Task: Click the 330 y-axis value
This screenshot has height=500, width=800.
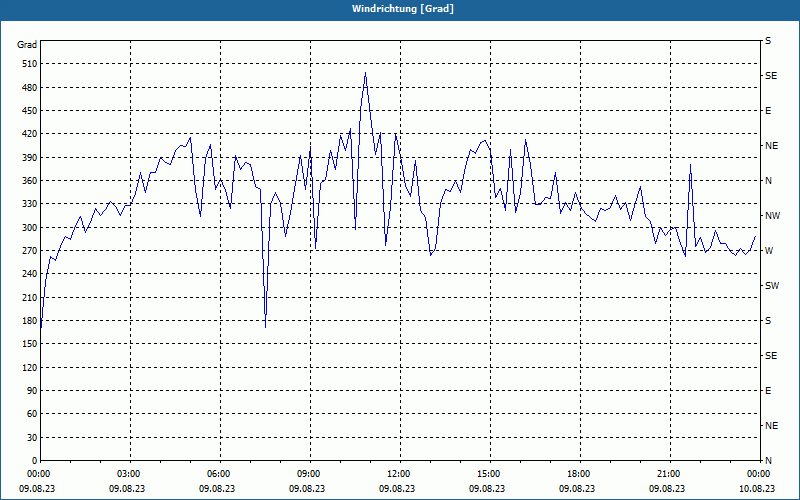Action: coord(30,204)
